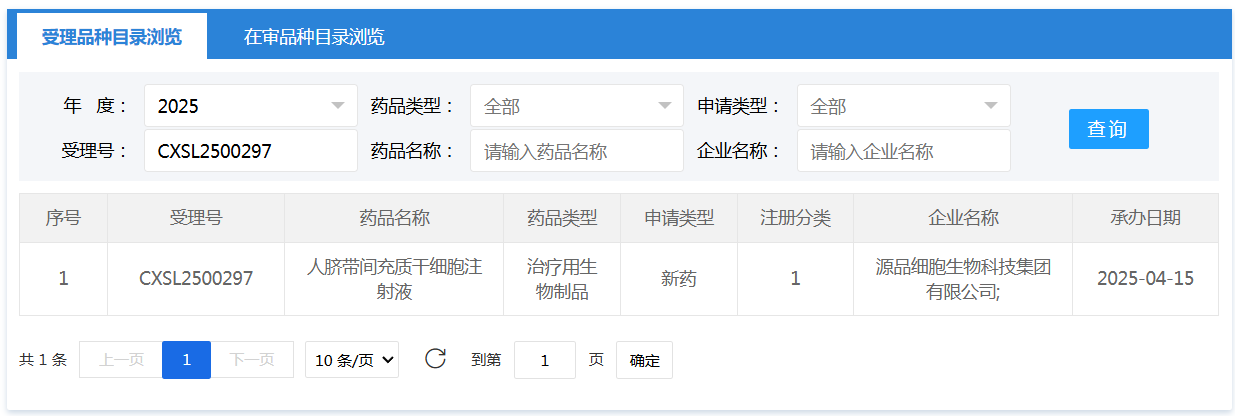Click the 共 1 条 total count text
The height and width of the screenshot is (416, 1235).
pyautogui.click(x=43, y=360)
